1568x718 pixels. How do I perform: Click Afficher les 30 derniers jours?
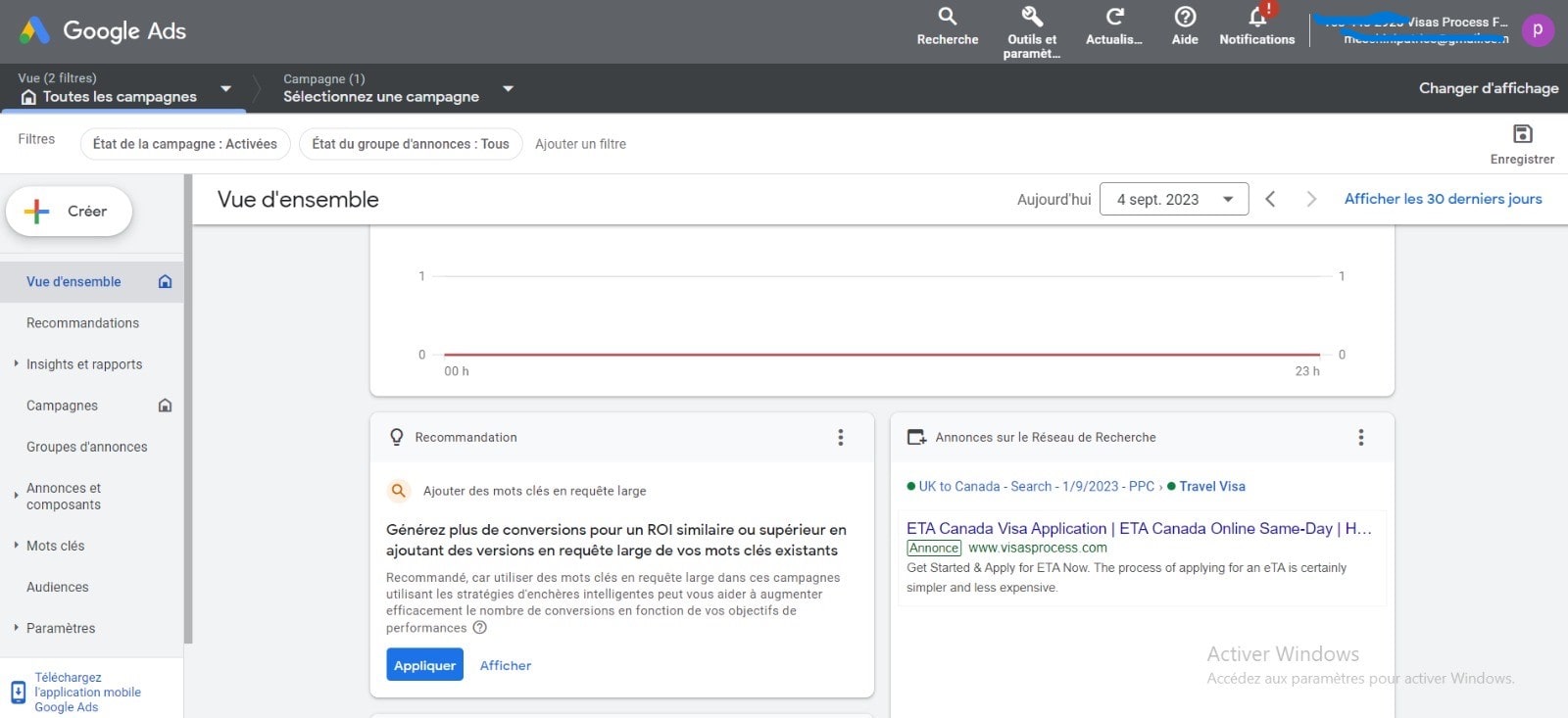[x=1443, y=199]
